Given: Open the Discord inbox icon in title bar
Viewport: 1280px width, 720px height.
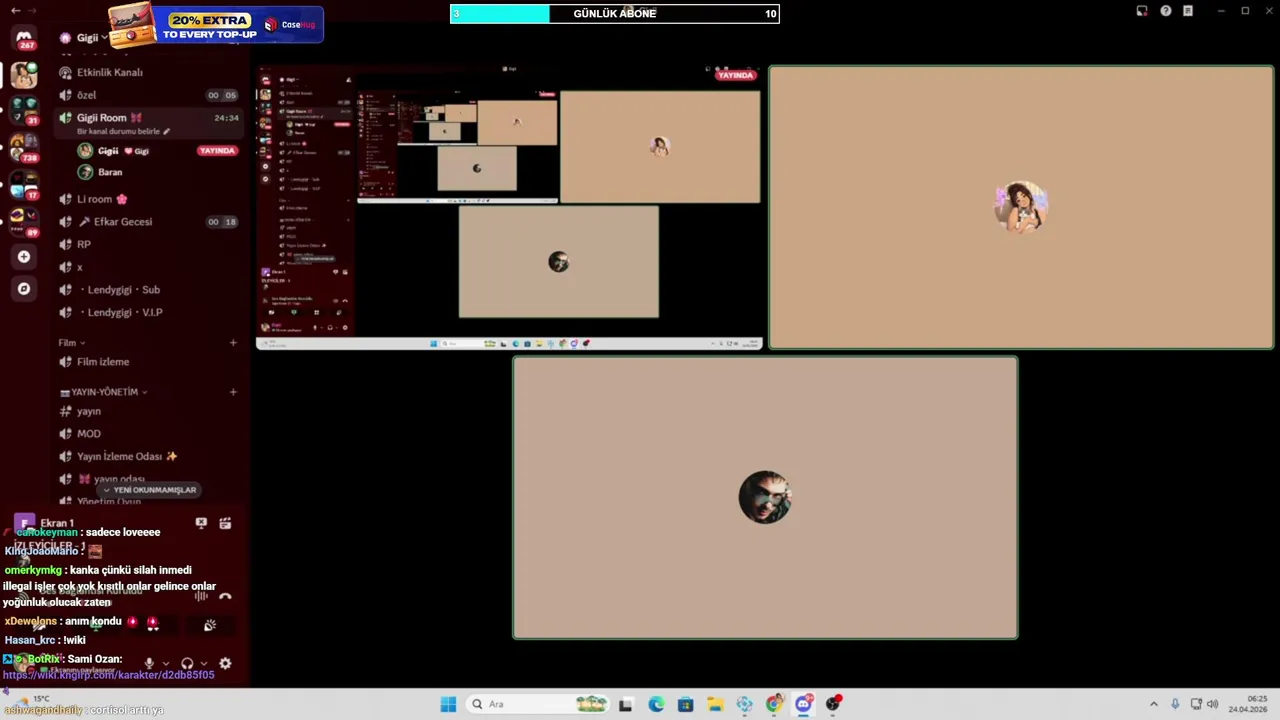Looking at the screenshot, I should point(1142,11).
